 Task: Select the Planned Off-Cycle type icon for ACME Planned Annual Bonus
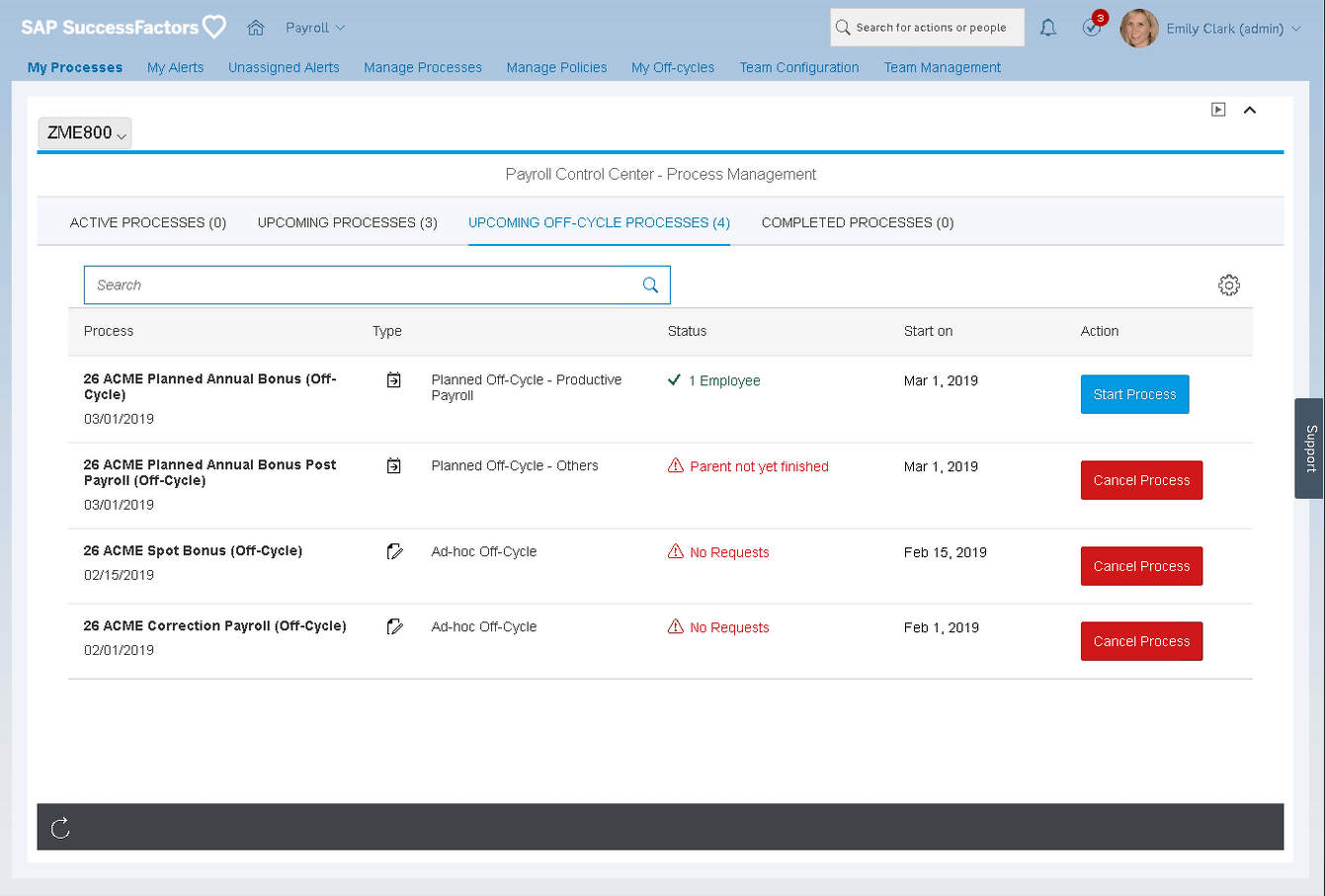[393, 379]
